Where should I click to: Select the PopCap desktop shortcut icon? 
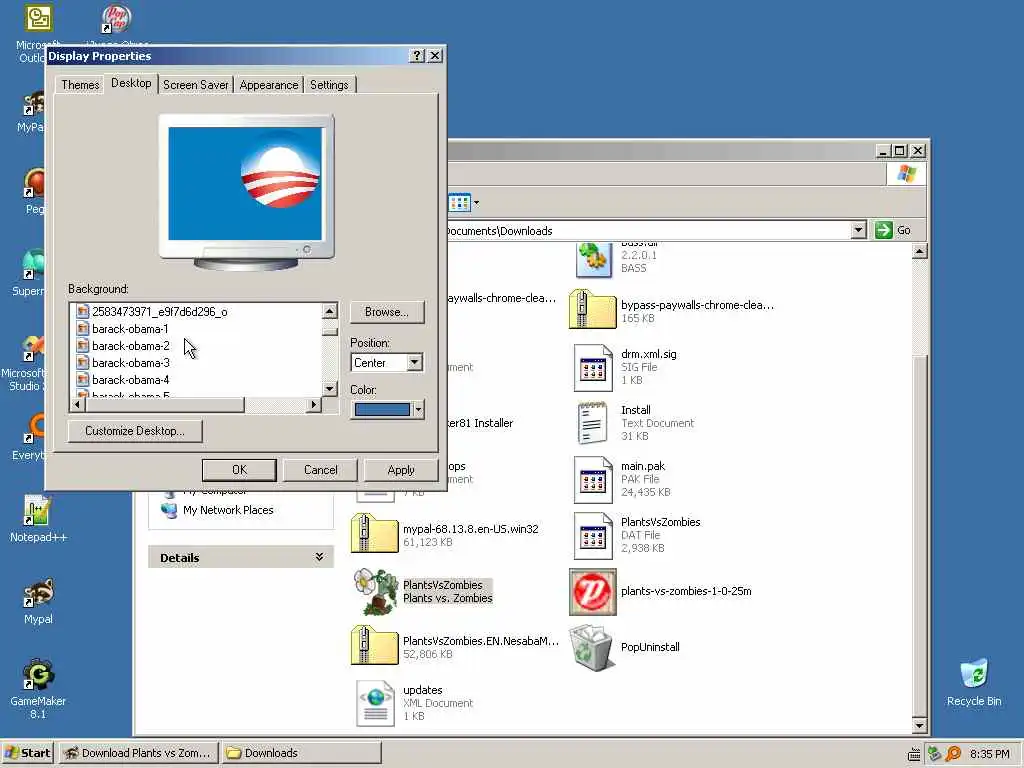pyautogui.click(x=116, y=18)
